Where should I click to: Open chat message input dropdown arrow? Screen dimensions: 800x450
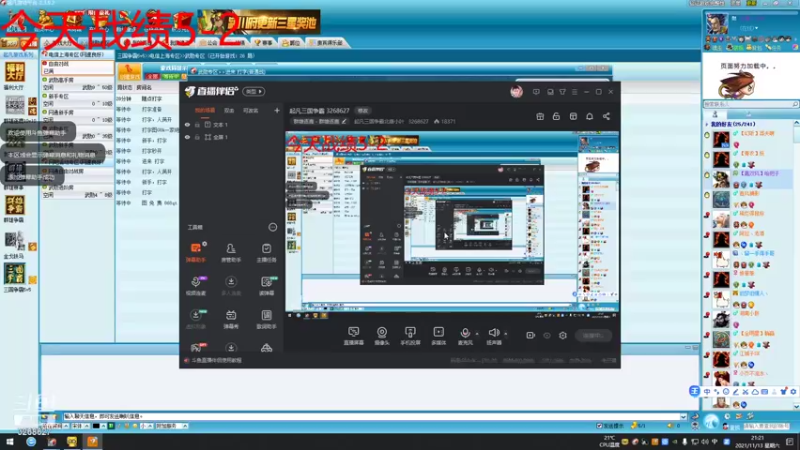683,416
